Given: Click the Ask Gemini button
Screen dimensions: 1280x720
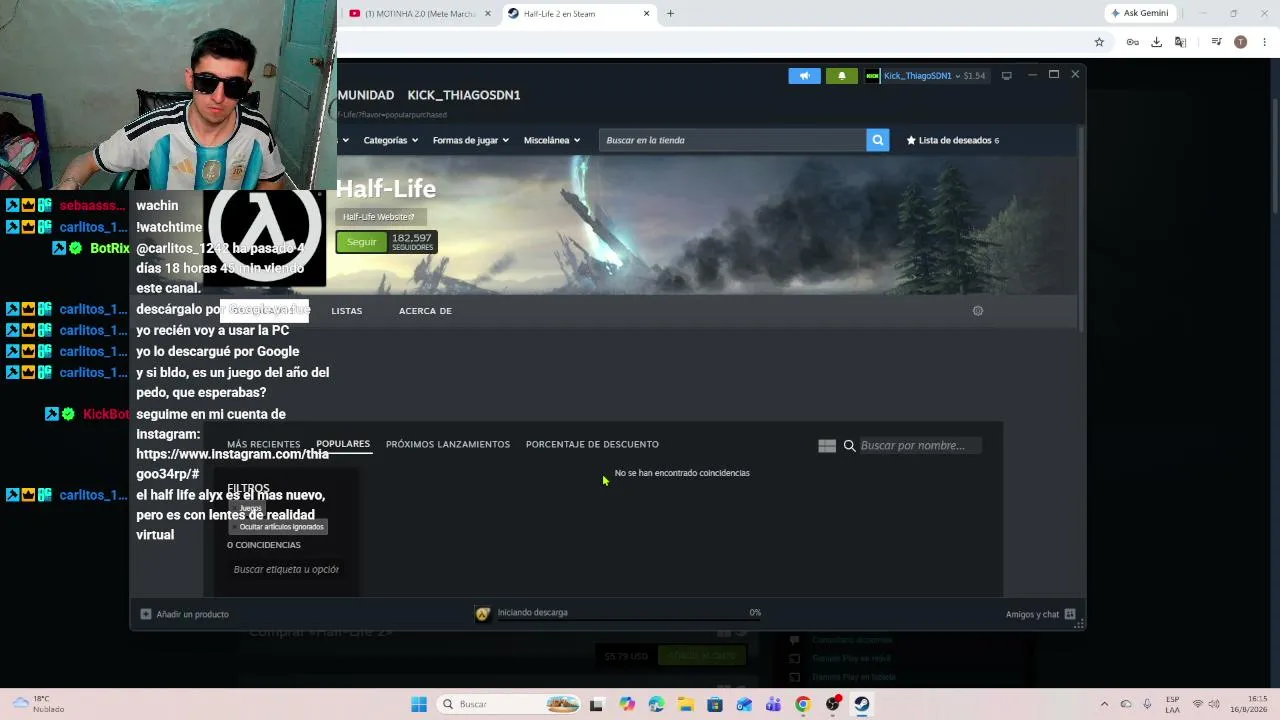Looking at the screenshot, I should tap(1139, 13).
